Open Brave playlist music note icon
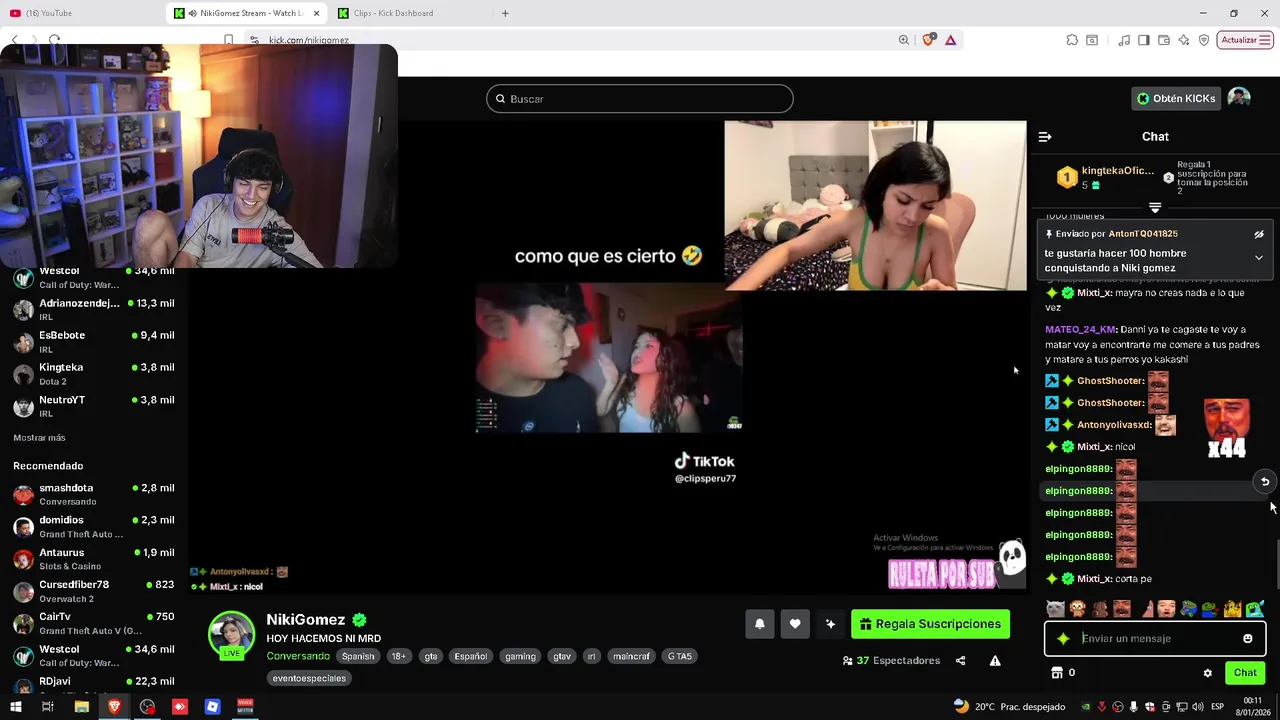The height and width of the screenshot is (720, 1280). click(1125, 40)
